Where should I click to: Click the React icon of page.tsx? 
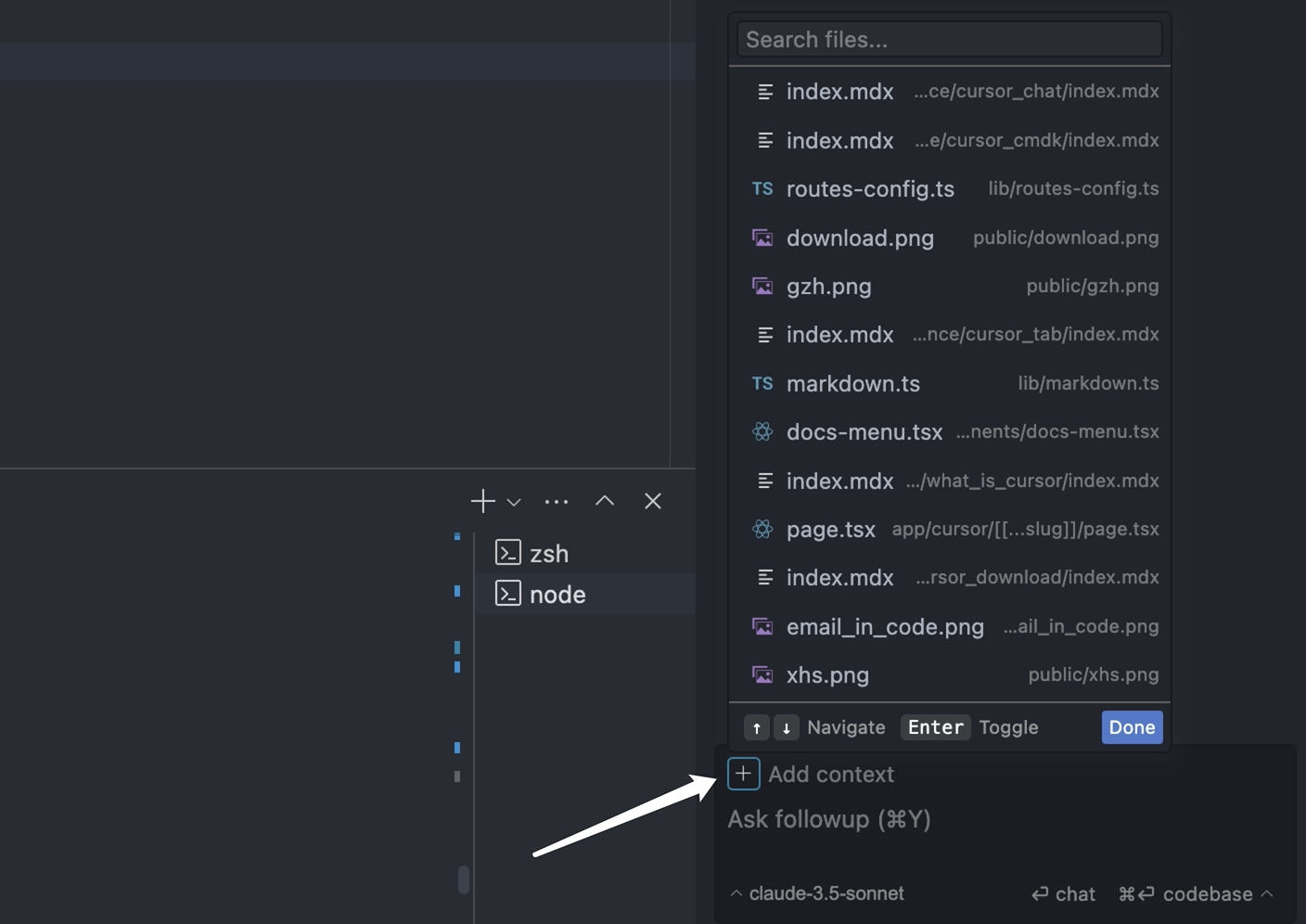(x=762, y=529)
